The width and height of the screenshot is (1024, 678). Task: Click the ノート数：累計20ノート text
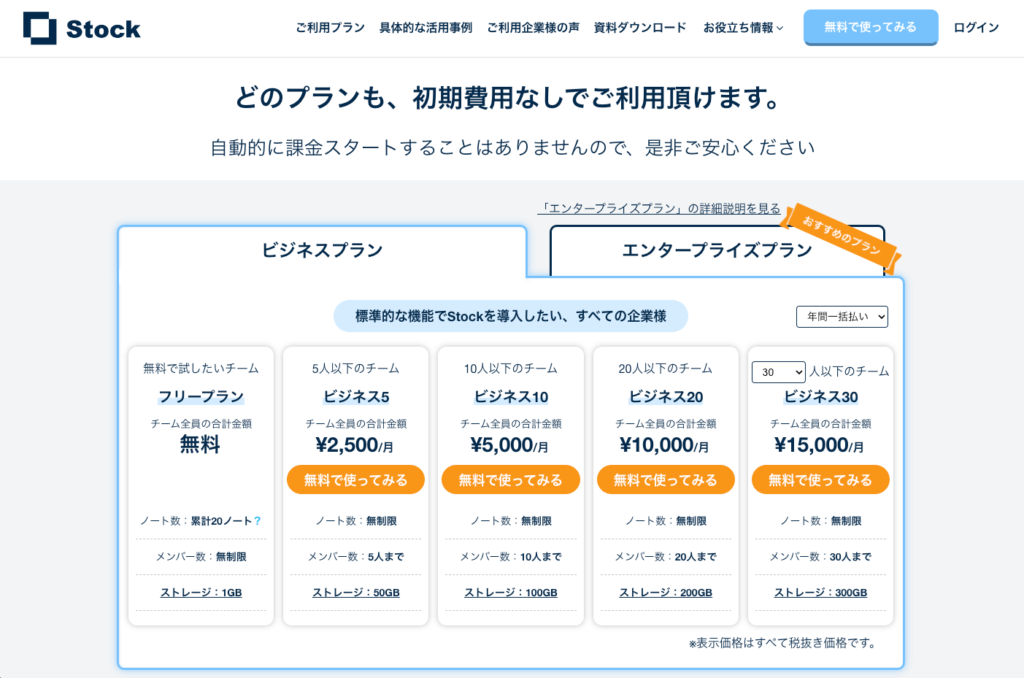click(196, 521)
